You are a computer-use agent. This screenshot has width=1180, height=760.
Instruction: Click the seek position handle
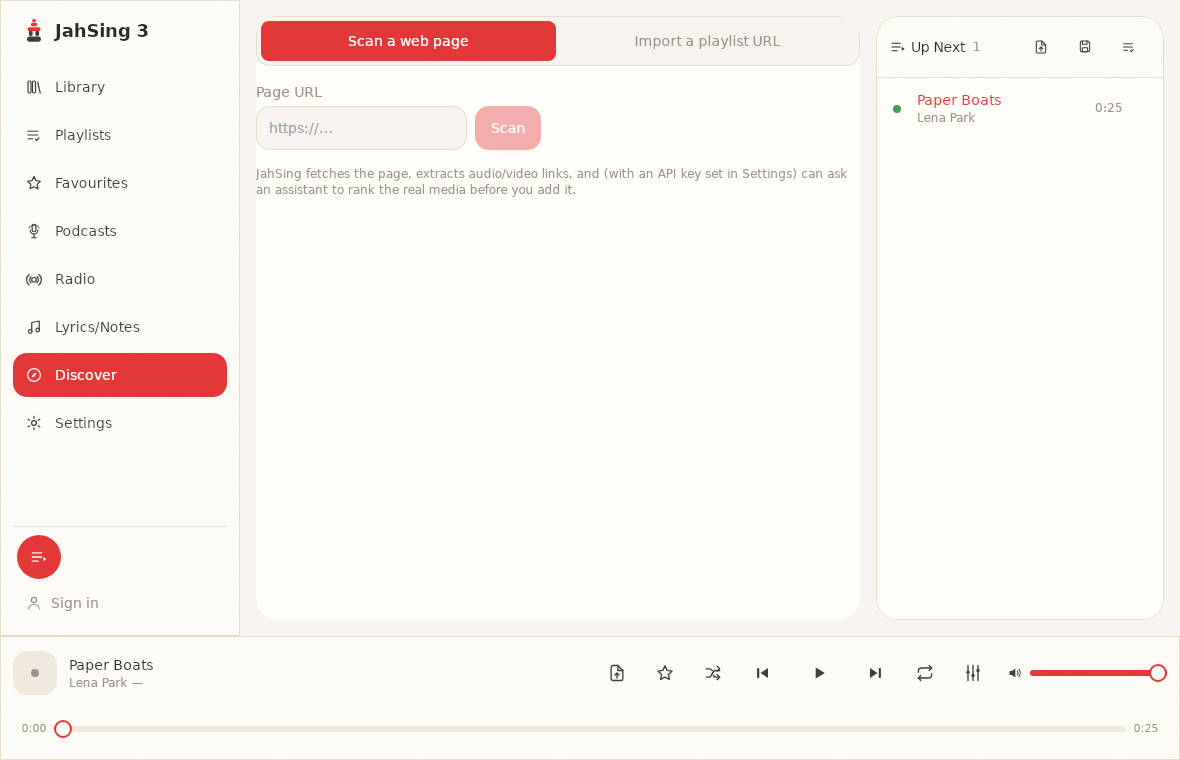63,728
